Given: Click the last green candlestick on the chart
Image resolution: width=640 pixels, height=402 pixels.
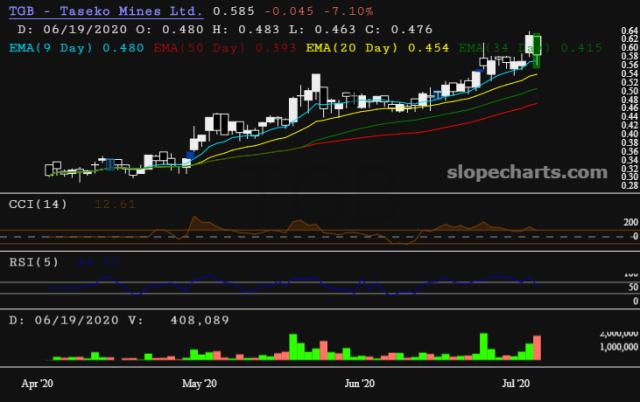Looking at the screenshot, I should [538, 46].
